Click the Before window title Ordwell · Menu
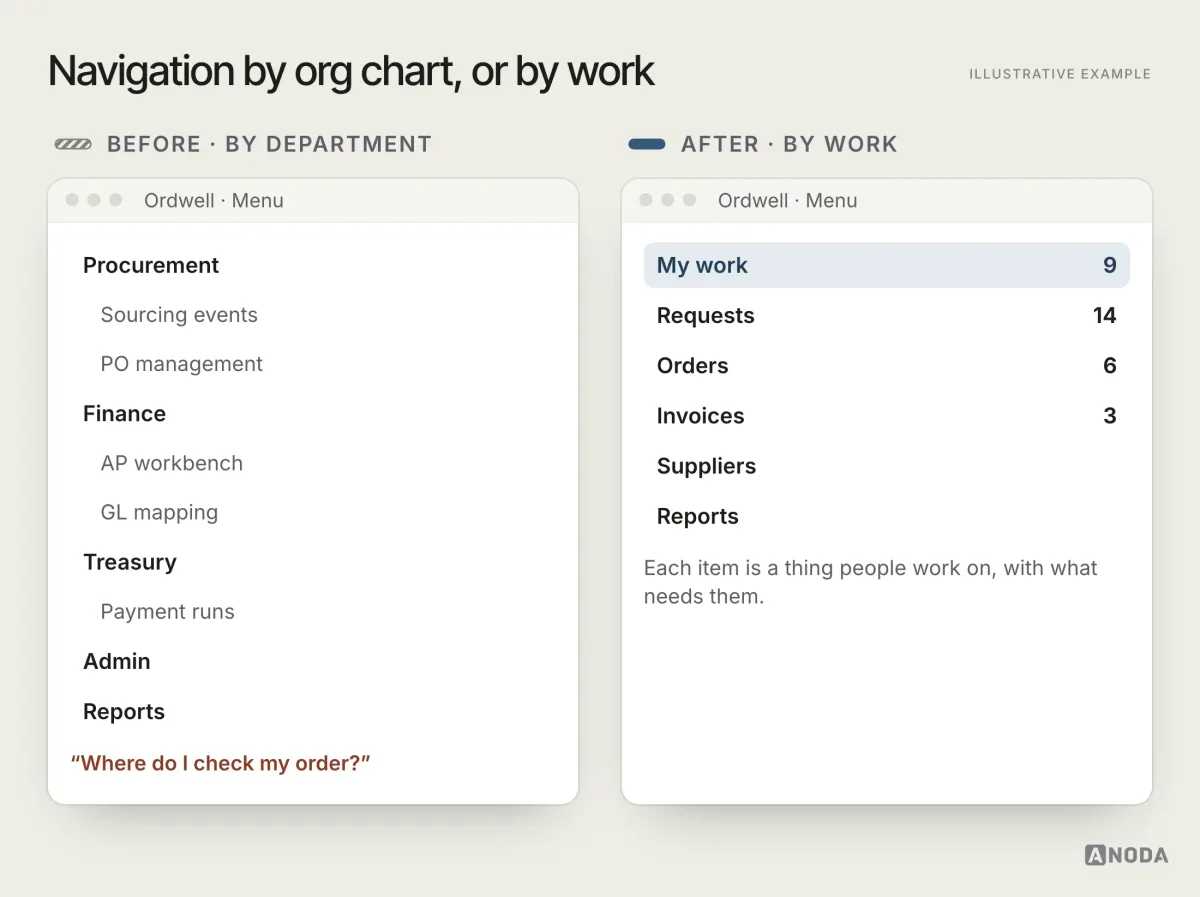The width and height of the screenshot is (1200, 897). 214,200
